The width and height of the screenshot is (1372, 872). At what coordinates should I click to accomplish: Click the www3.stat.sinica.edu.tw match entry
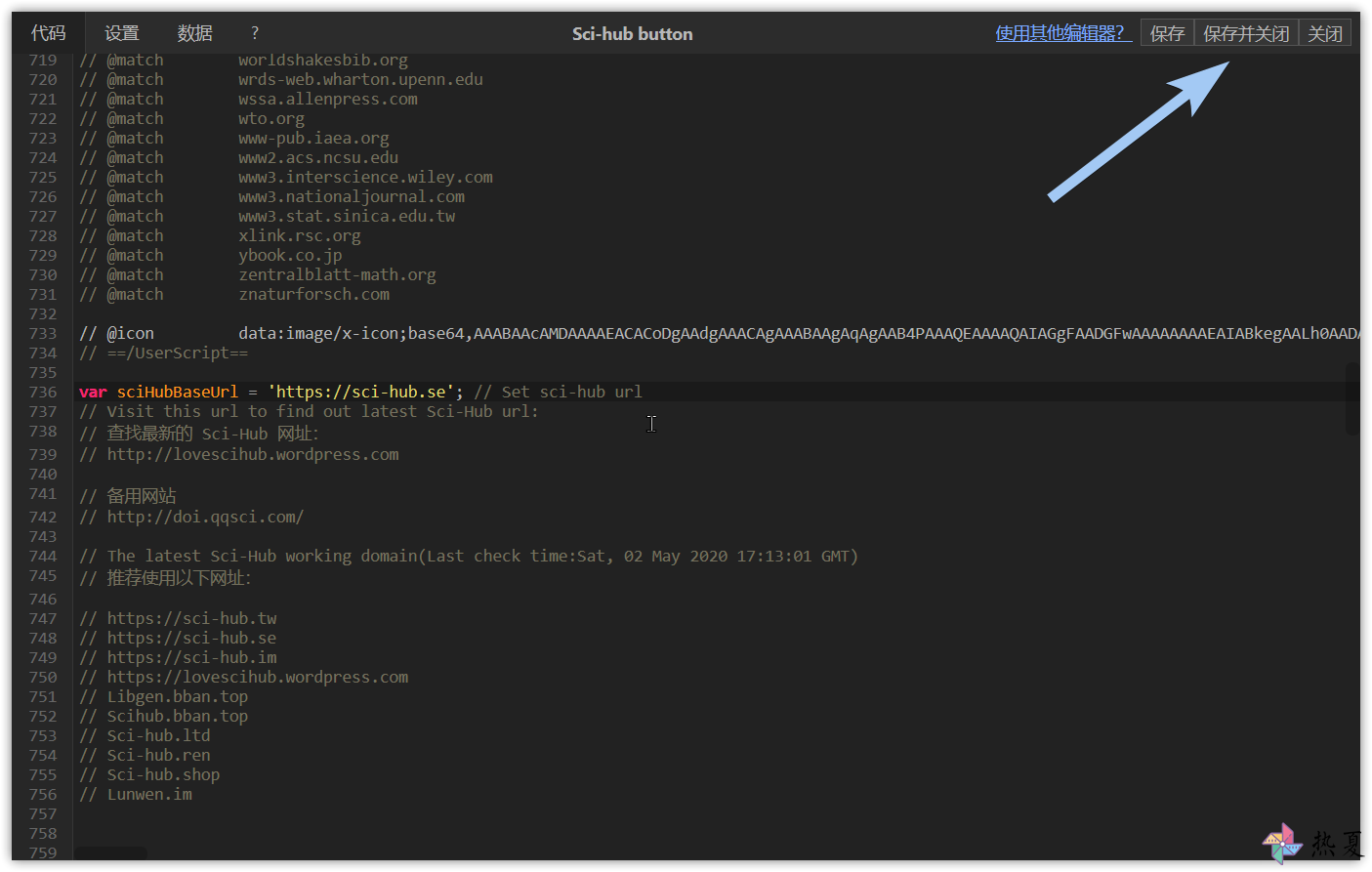pyautogui.click(x=347, y=216)
